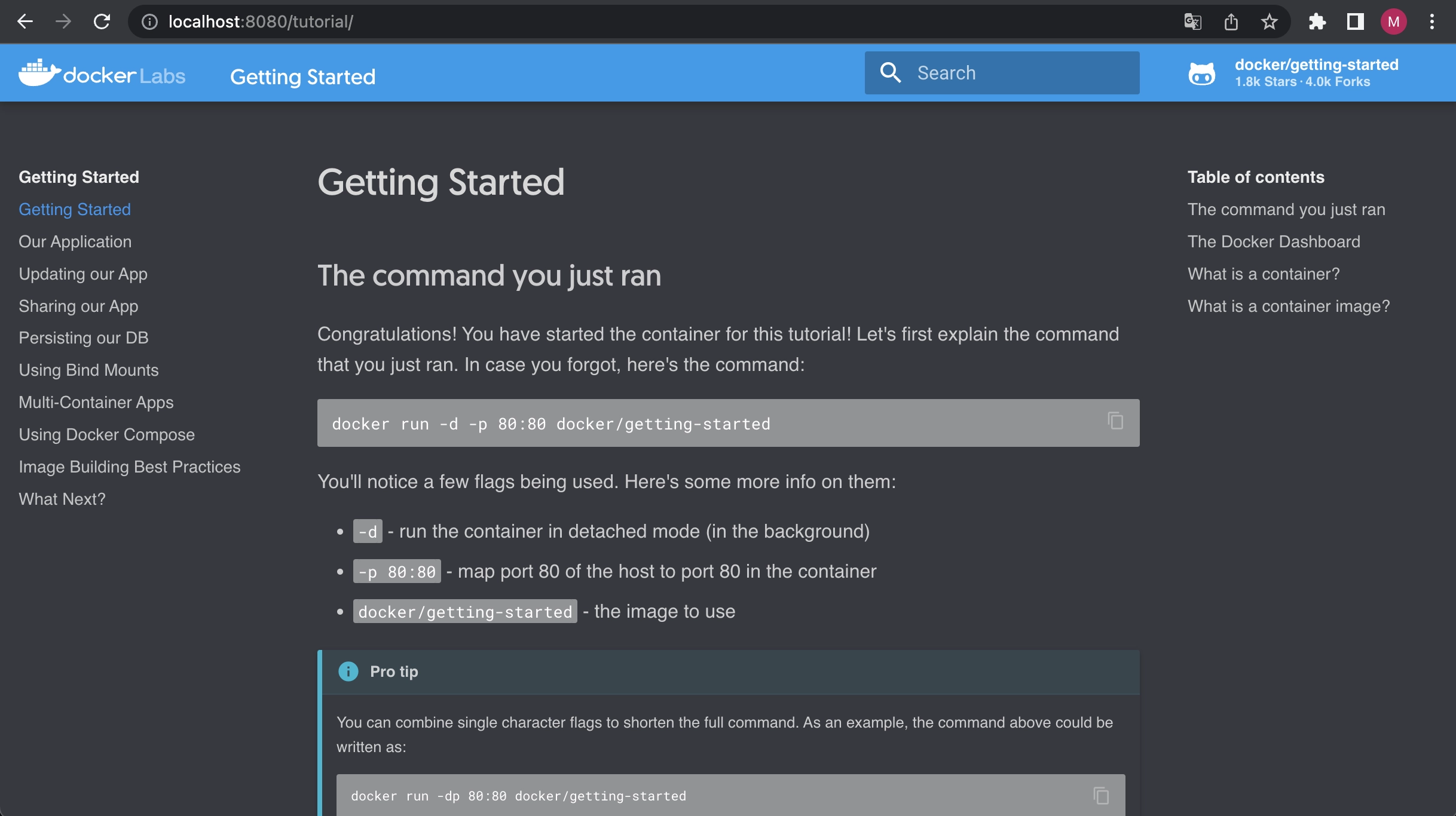Viewport: 1456px width, 816px height.
Task: Click The command you just ran heading
Action: [x=490, y=276]
